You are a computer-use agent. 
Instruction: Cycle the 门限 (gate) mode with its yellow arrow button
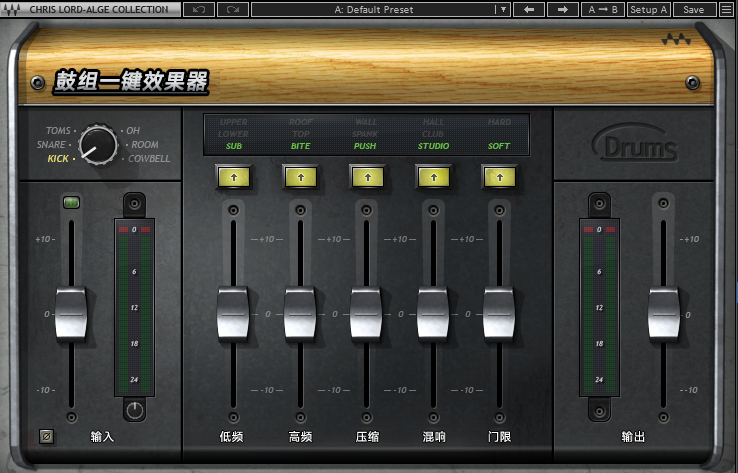tap(499, 177)
